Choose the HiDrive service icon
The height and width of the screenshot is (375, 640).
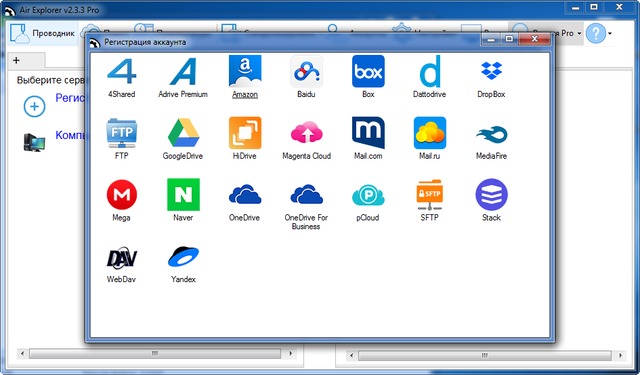click(x=245, y=133)
